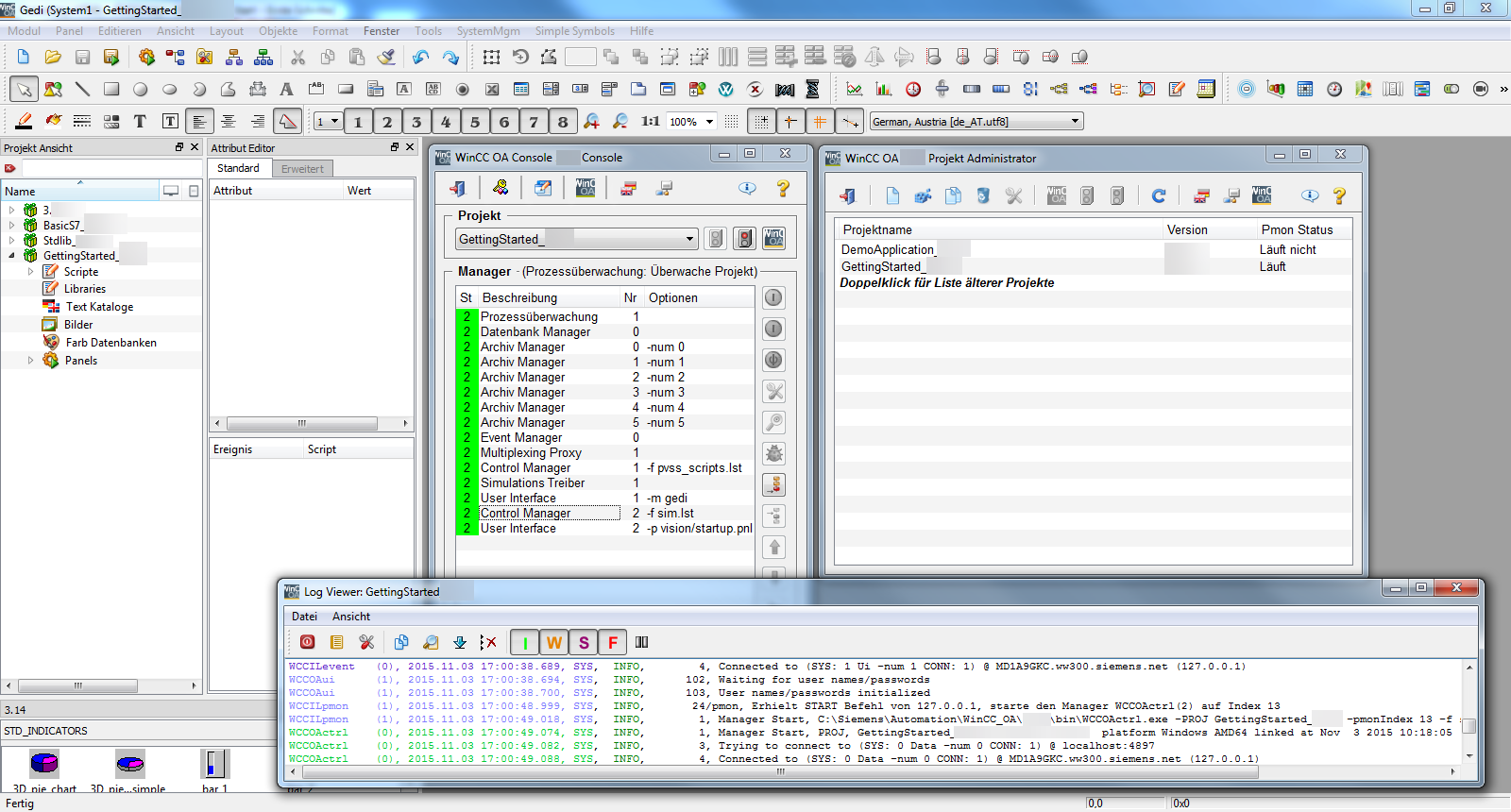Switch to Standard tab in Attribut Editor
1511x812 pixels.
pyautogui.click(x=238, y=168)
